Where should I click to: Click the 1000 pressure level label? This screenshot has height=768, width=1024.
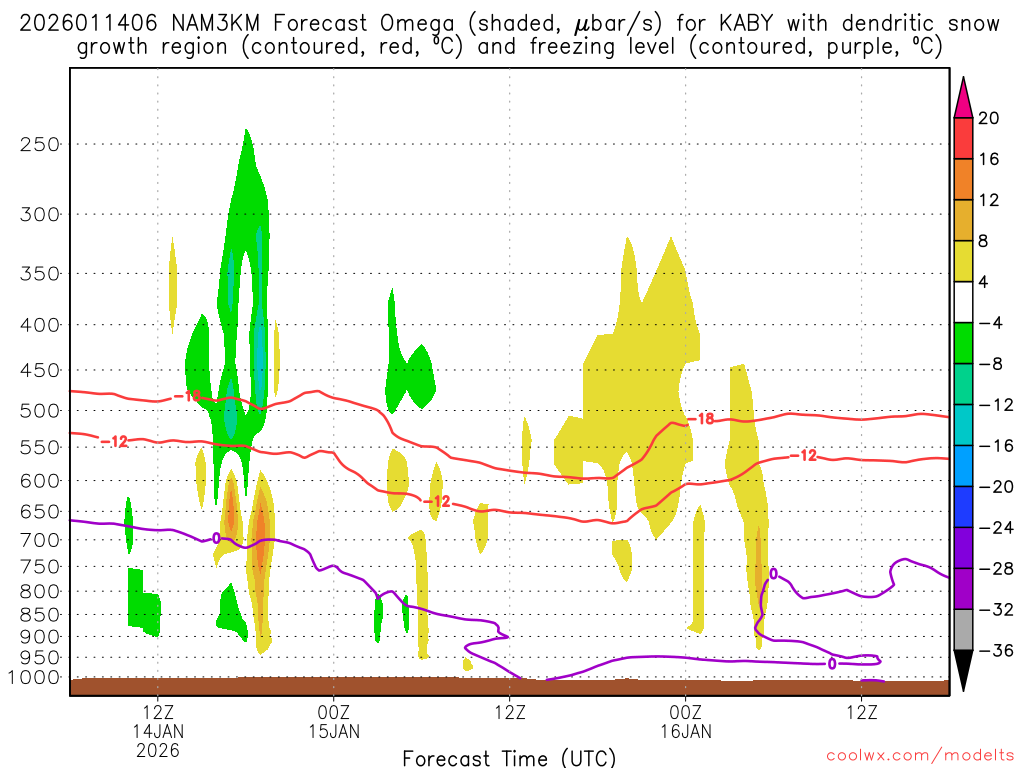[x=34, y=677]
